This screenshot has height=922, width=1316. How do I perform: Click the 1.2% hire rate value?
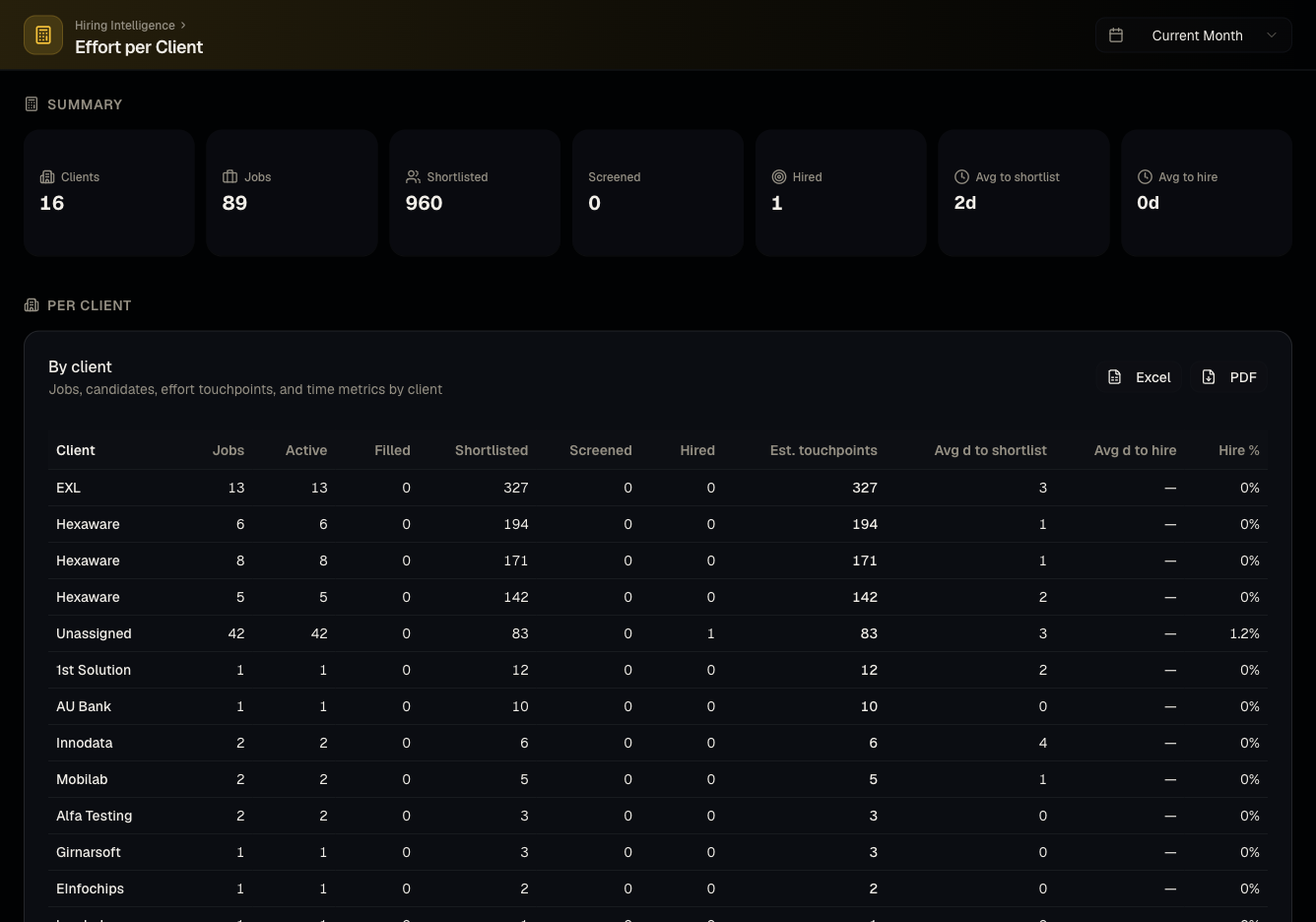click(x=1244, y=633)
